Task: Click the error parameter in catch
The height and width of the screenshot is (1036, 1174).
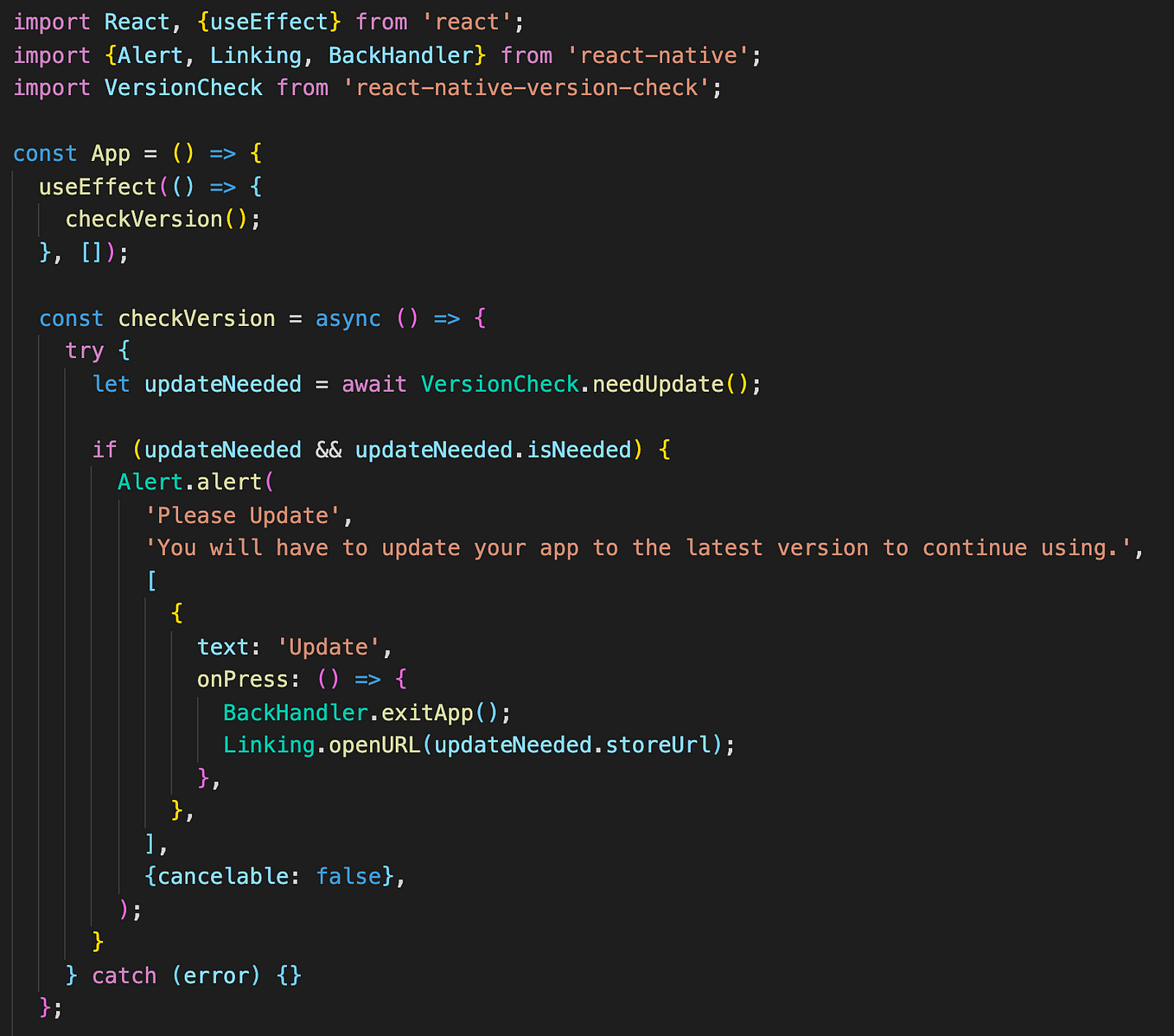Action: click(x=216, y=975)
